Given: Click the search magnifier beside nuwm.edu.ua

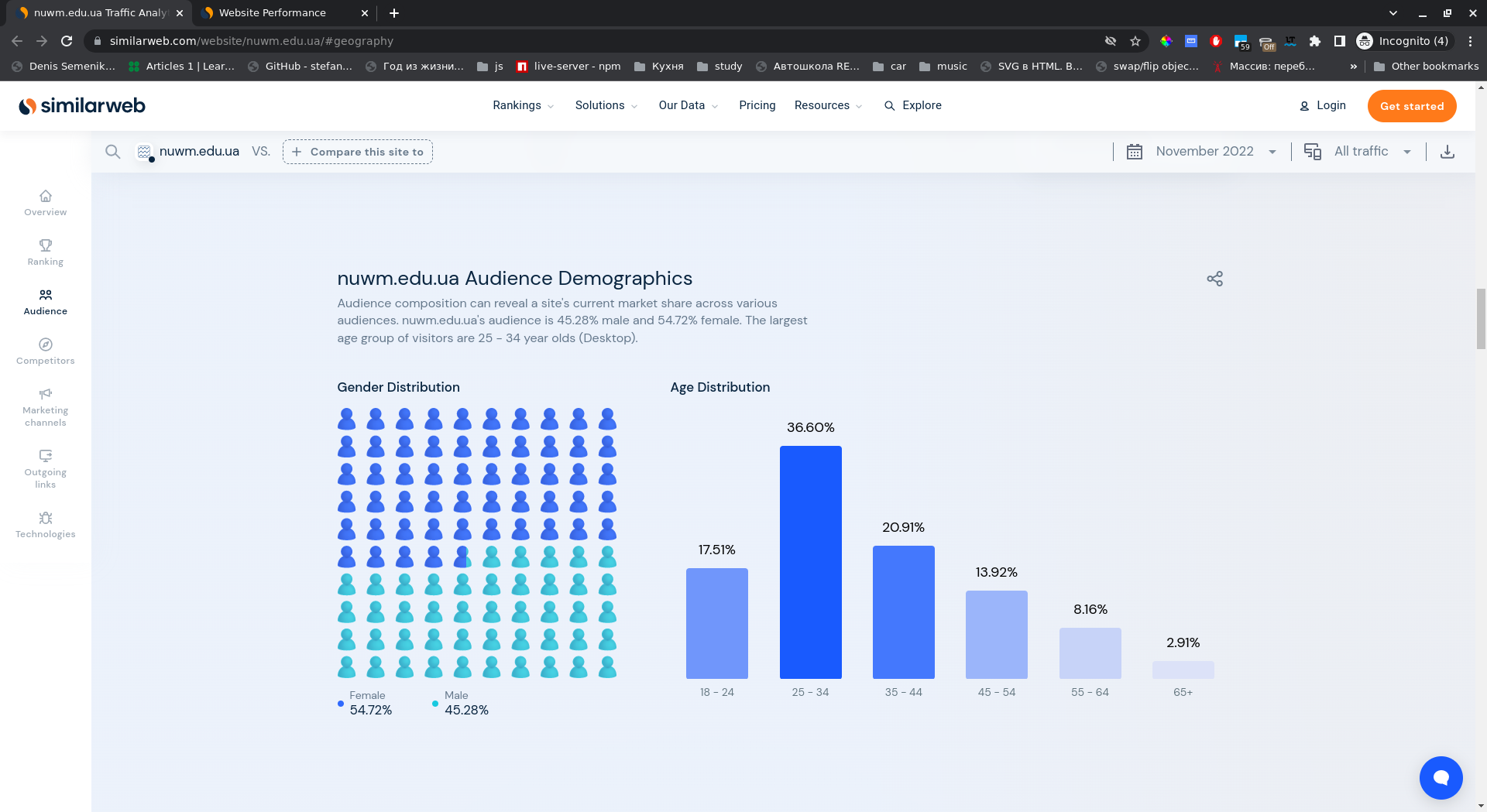Looking at the screenshot, I should (113, 152).
